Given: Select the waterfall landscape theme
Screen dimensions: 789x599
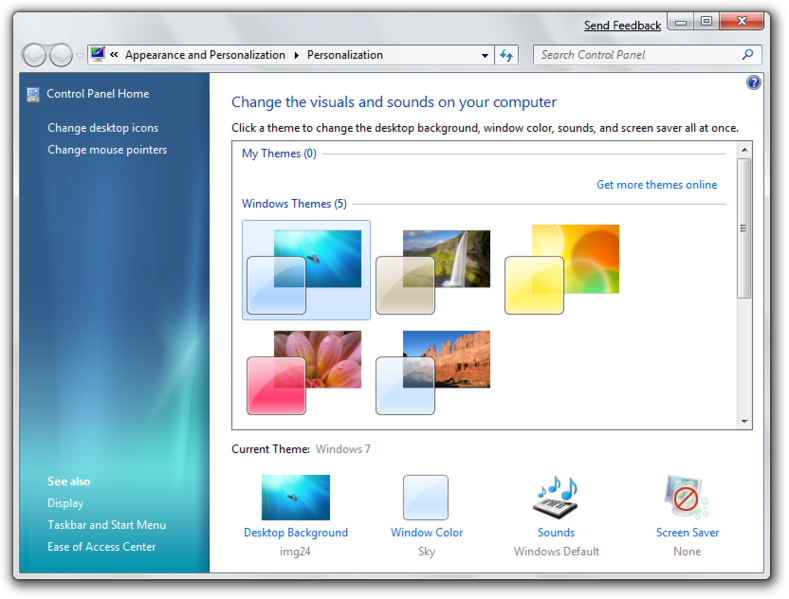Looking at the screenshot, I should point(433,272).
